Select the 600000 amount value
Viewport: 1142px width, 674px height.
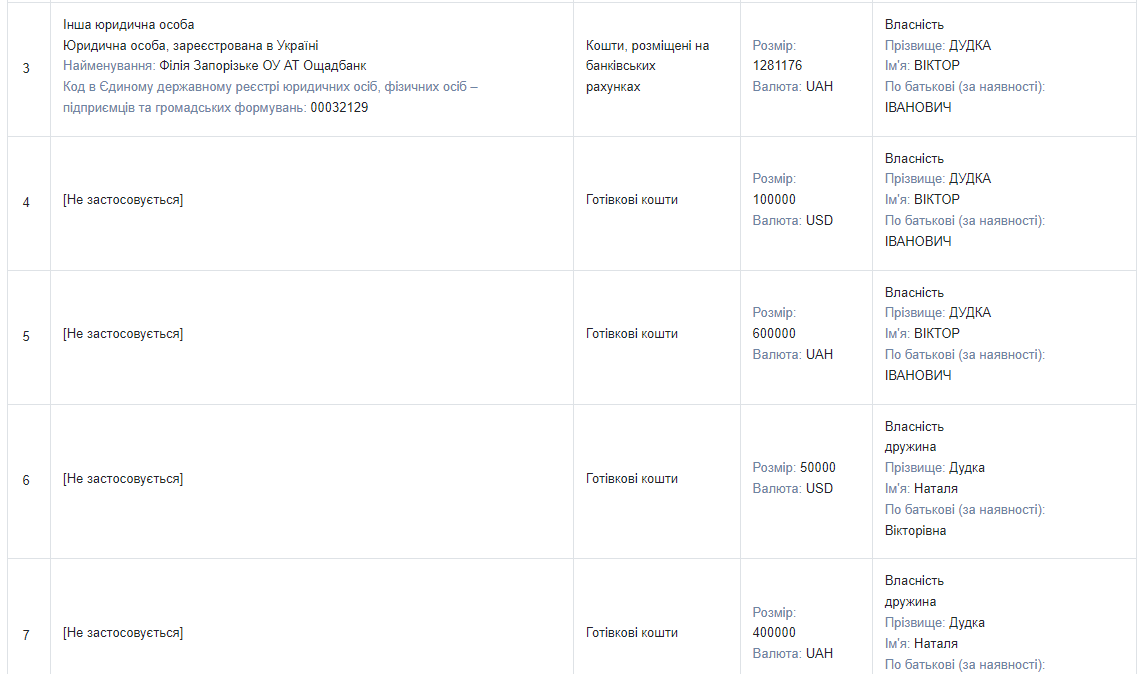pos(775,334)
